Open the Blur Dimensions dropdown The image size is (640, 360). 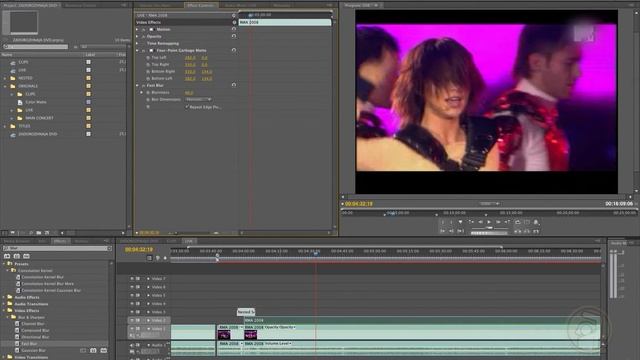tap(198, 99)
